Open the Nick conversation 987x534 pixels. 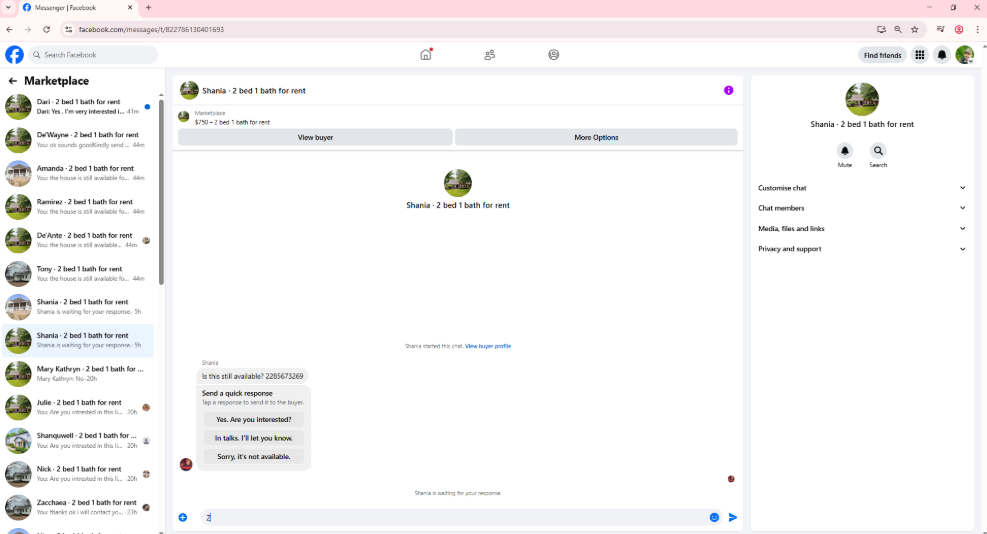tap(78, 474)
